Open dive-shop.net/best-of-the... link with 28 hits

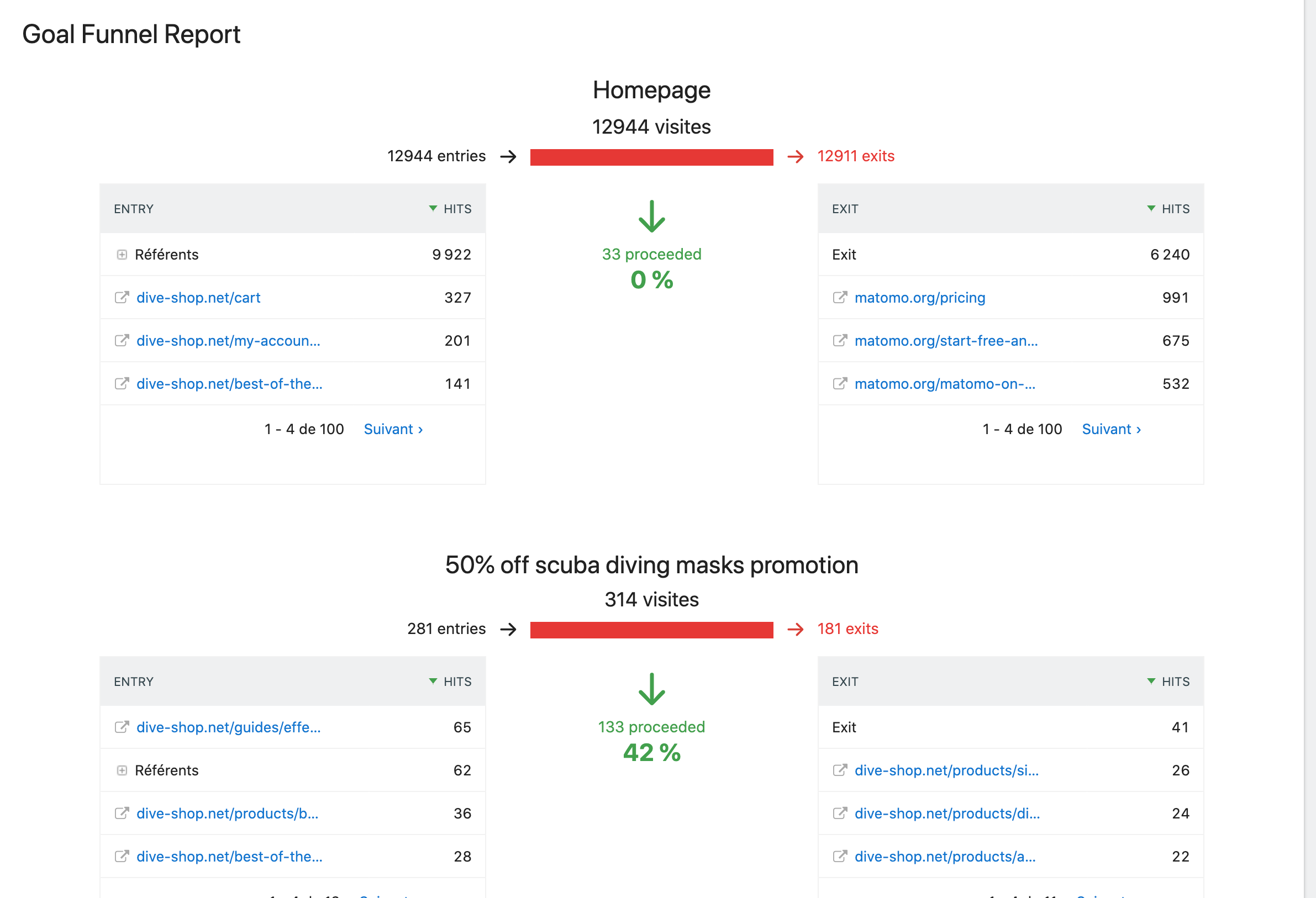click(229, 857)
